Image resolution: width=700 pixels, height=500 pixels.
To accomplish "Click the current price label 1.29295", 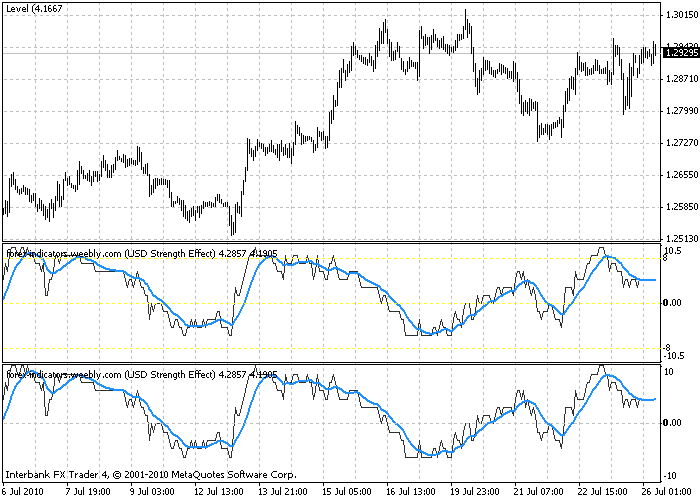I will point(681,53).
